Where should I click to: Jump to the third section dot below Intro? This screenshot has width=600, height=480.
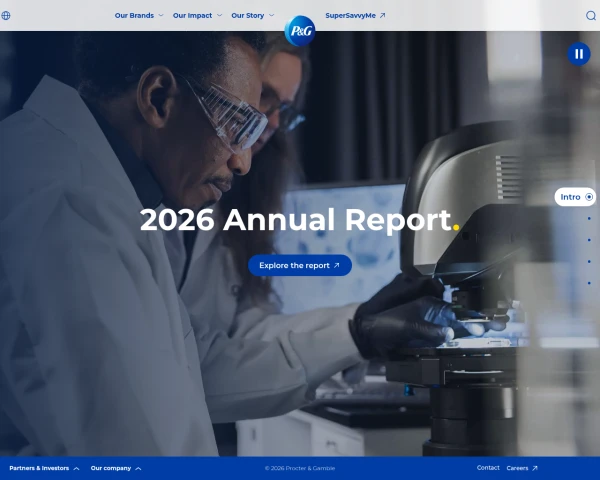[589, 261]
